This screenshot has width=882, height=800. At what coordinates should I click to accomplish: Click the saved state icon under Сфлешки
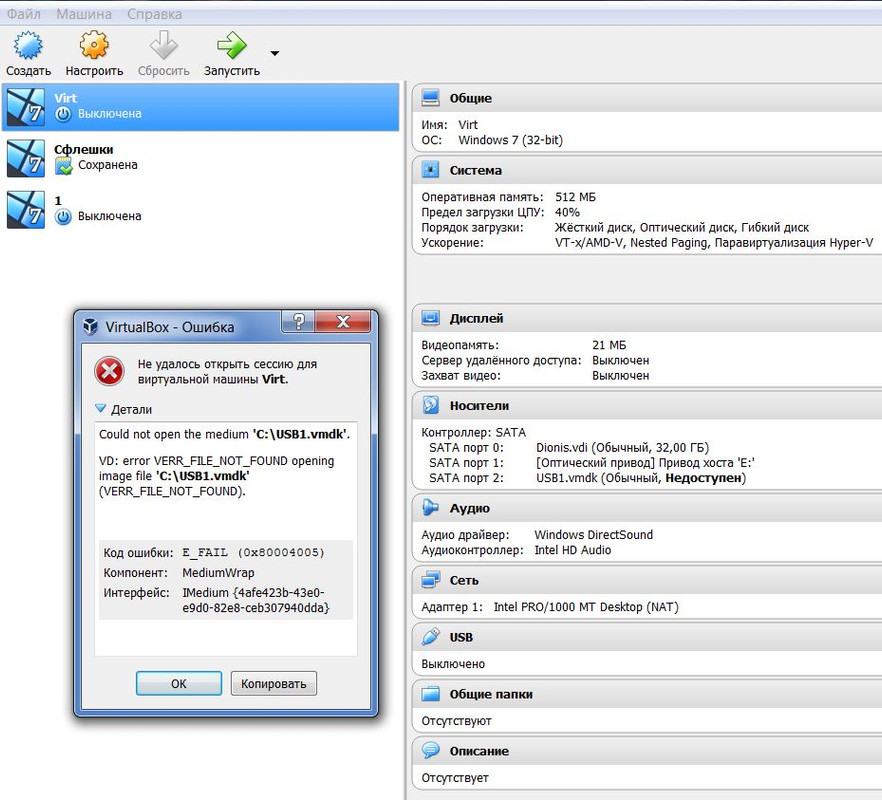[x=64, y=166]
